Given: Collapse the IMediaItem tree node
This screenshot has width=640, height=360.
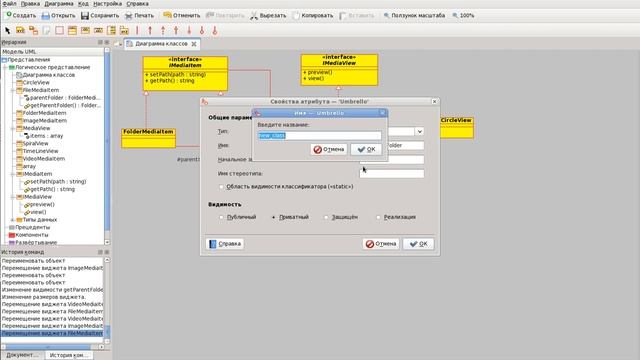Looking at the screenshot, I should click(x=13, y=174).
